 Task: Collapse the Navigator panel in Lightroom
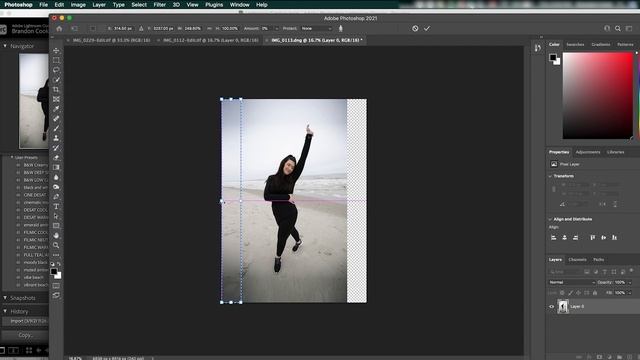click(5, 46)
